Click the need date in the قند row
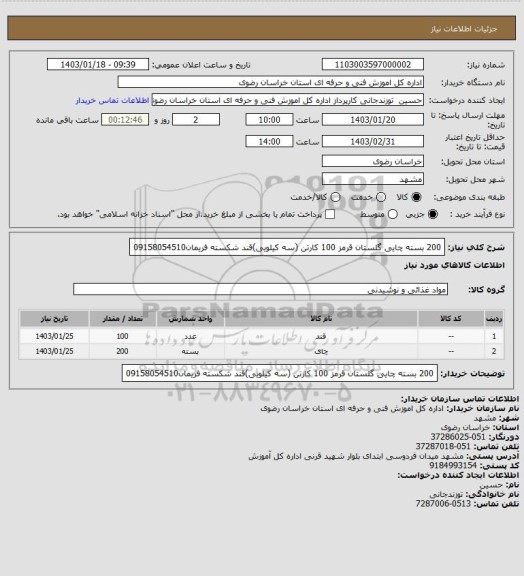 click(x=54, y=336)
